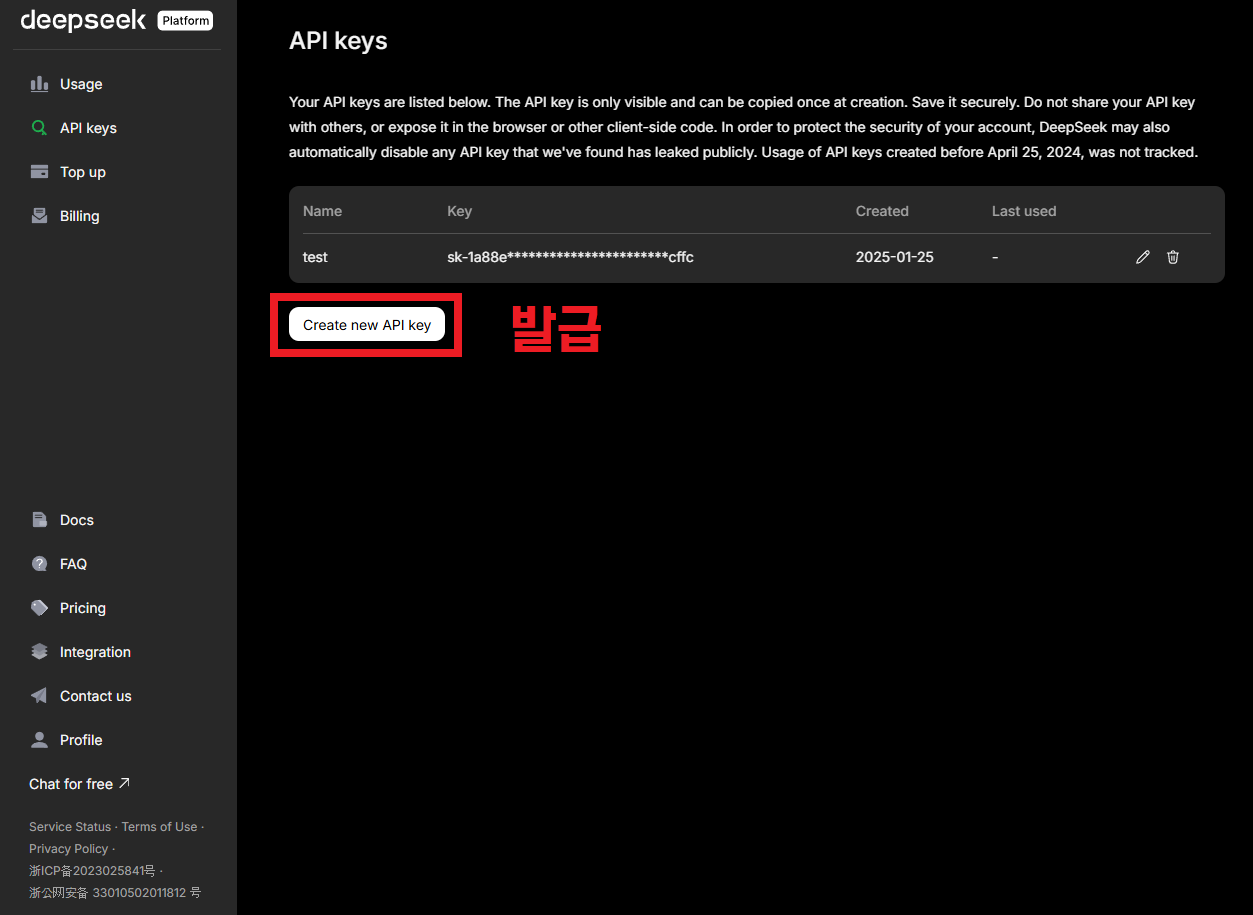Edit the test API key with pencil icon

(1143, 257)
